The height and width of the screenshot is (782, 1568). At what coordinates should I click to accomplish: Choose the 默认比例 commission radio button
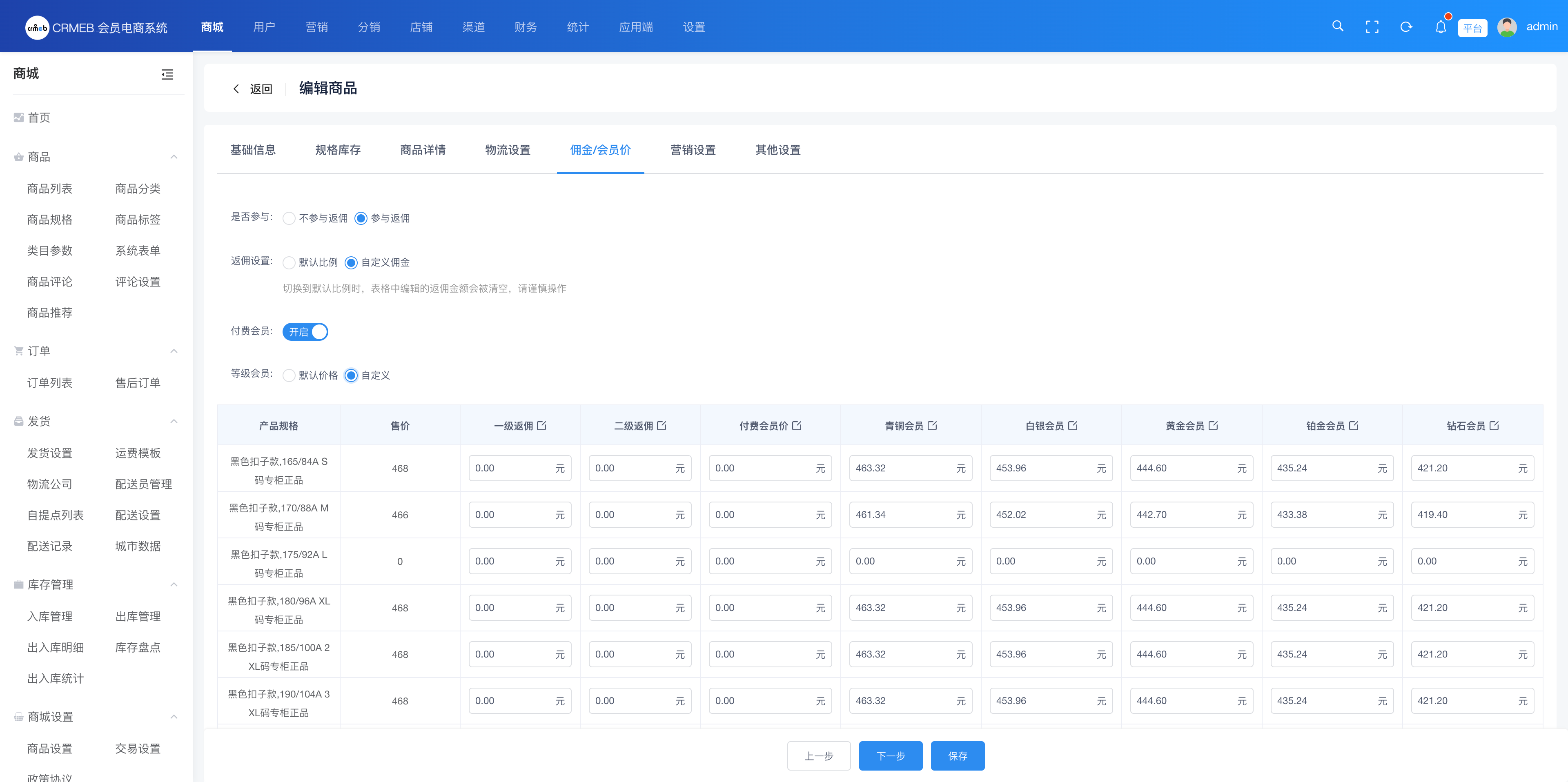289,262
